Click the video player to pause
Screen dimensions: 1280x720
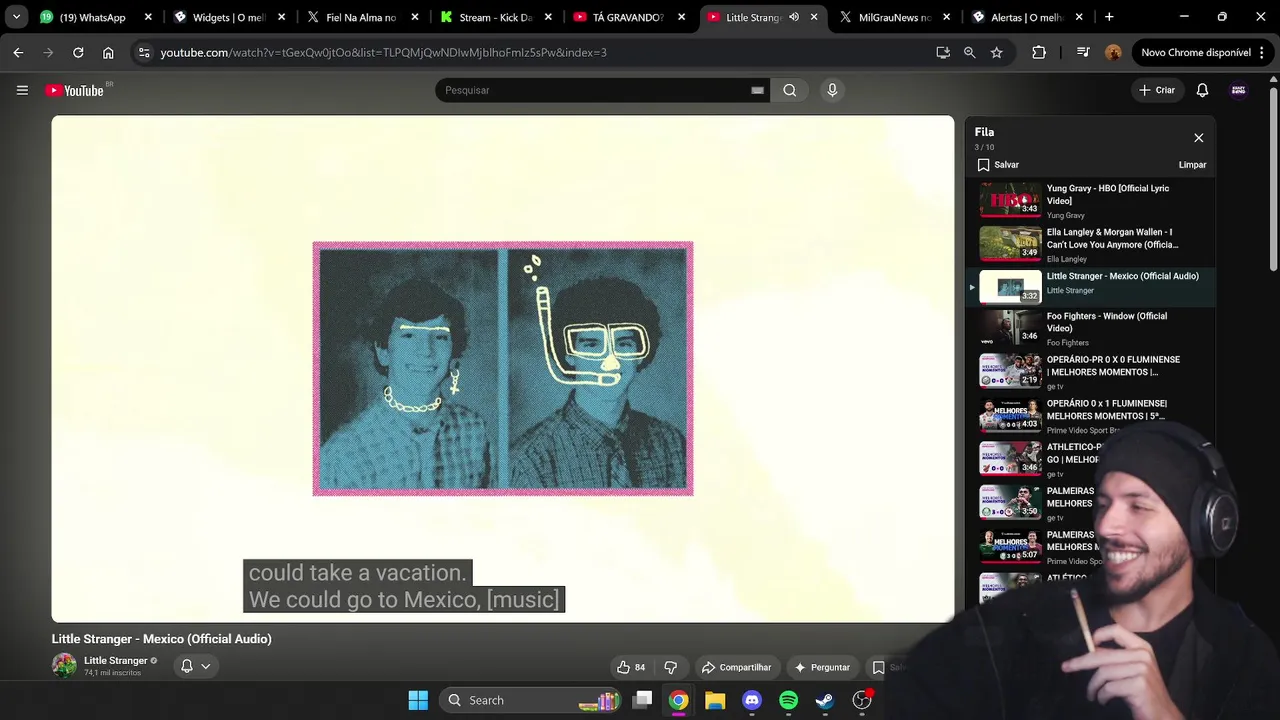pyautogui.click(x=503, y=368)
